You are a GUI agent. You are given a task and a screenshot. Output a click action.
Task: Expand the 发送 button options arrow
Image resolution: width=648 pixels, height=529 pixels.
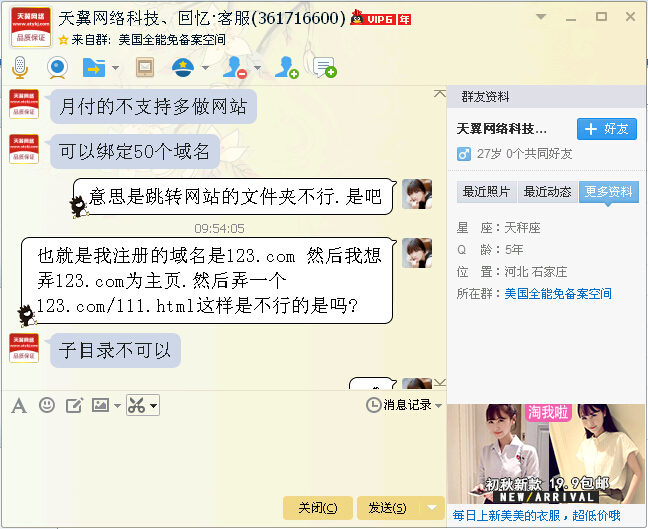point(432,508)
